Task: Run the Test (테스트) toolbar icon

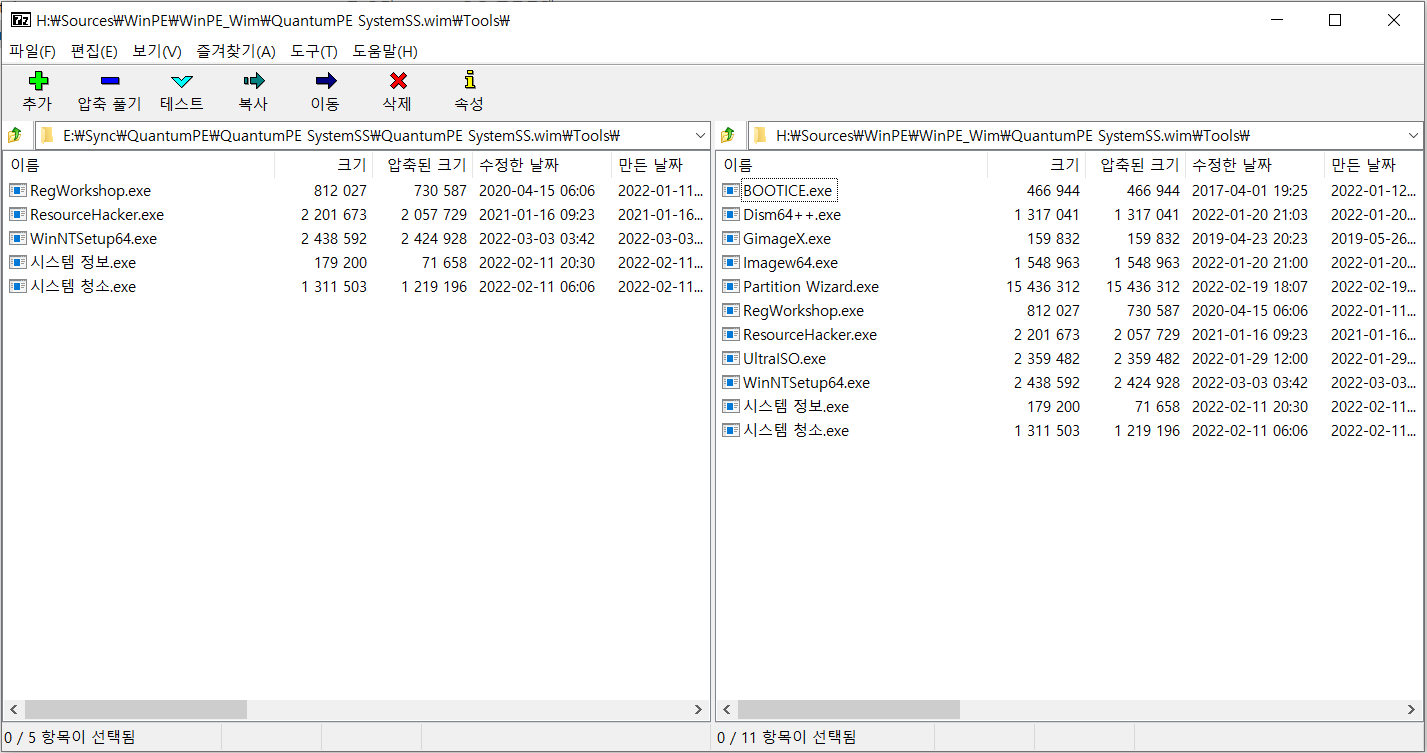Action: pos(181,81)
